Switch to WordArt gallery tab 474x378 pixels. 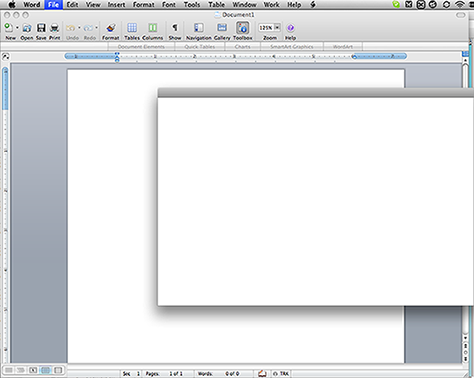point(343,47)
